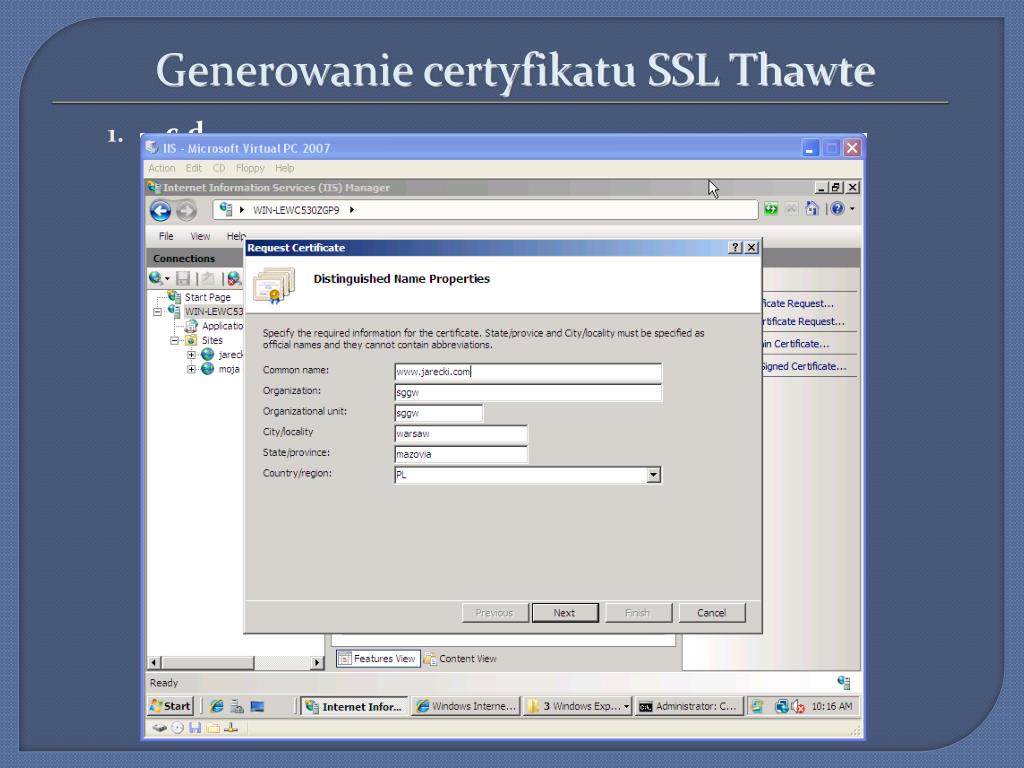Click the Start button on the taskbar

(170, 706)
